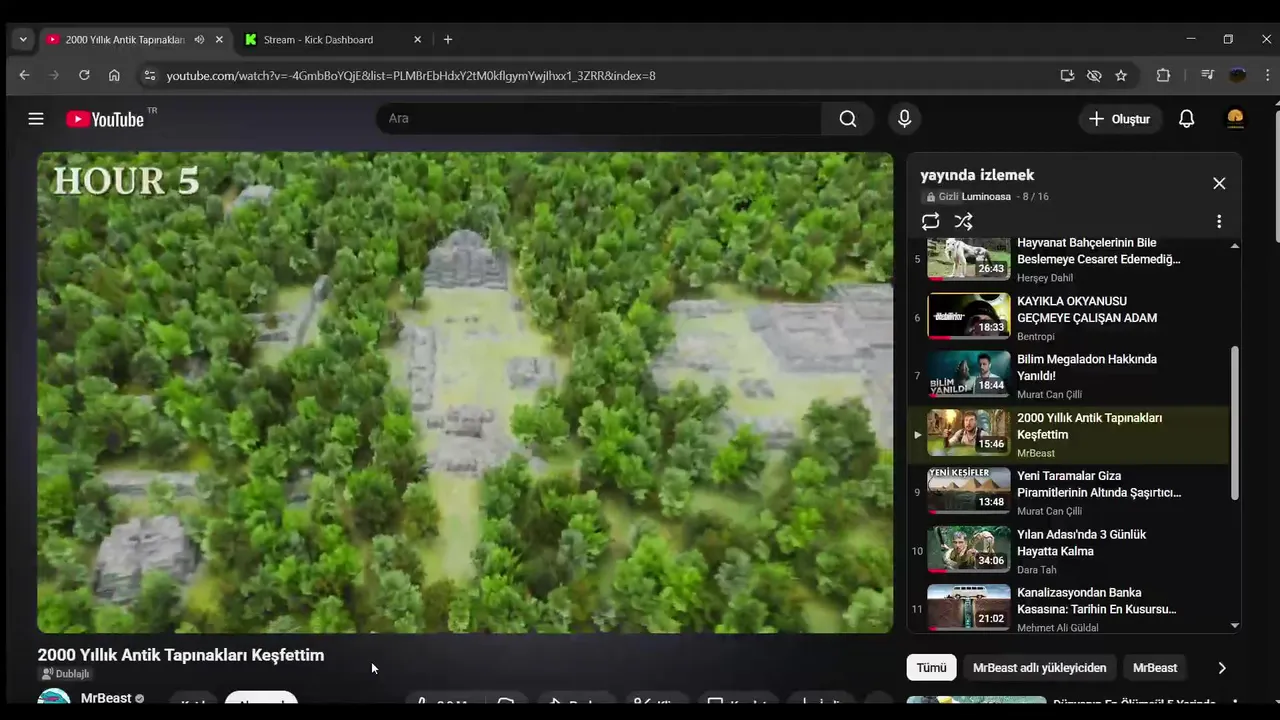The height and width of the screenshot is (720, 1280).
Task: Open title "Yılan Adası'nda 3 Günlük Hayatta Kalma"
Action: [x=1082, y=543]
